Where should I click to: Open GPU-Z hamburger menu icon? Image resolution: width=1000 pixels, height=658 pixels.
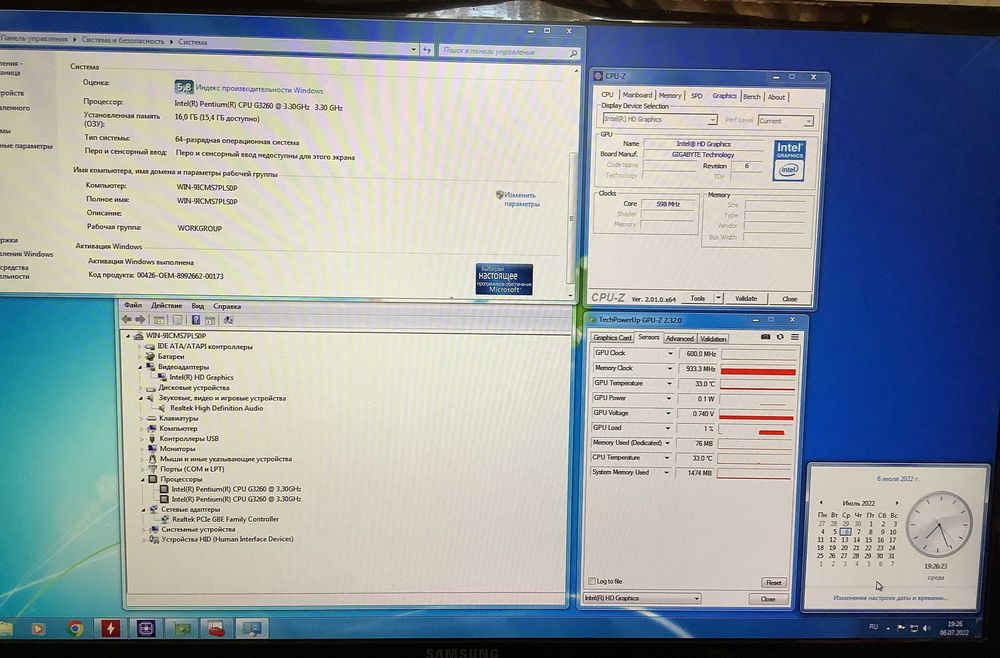(x=795, y=337)
